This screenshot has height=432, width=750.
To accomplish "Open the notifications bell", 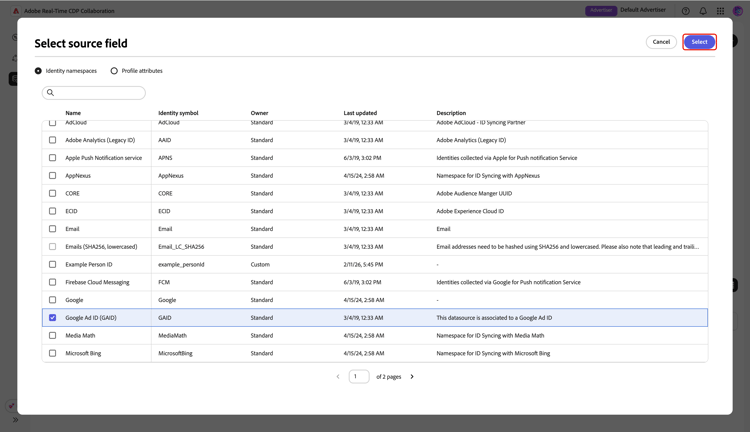I will (x=703, y=11).
